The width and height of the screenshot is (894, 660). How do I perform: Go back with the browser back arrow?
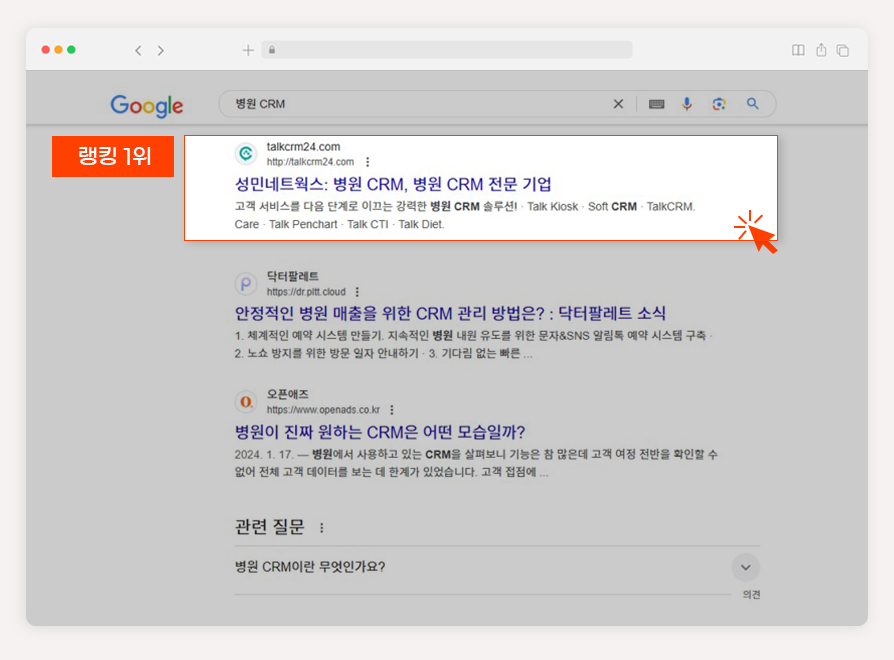pos(138,51)
